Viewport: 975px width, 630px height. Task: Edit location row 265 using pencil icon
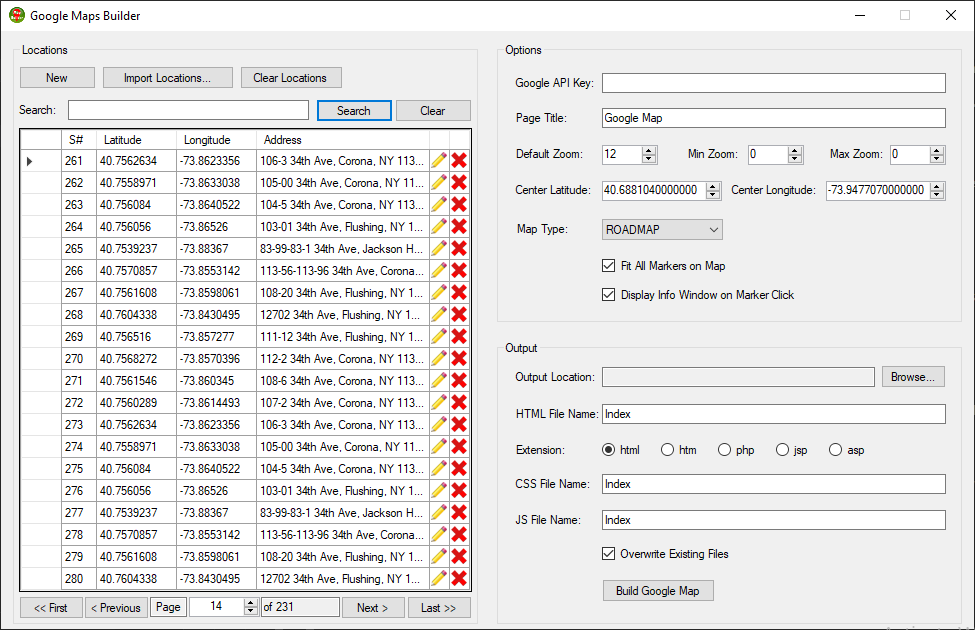[439, 249]
